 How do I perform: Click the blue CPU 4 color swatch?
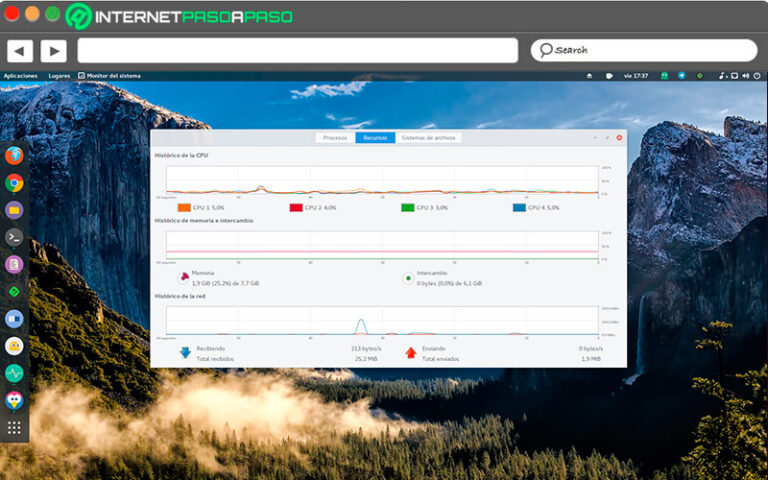(519, 208)
